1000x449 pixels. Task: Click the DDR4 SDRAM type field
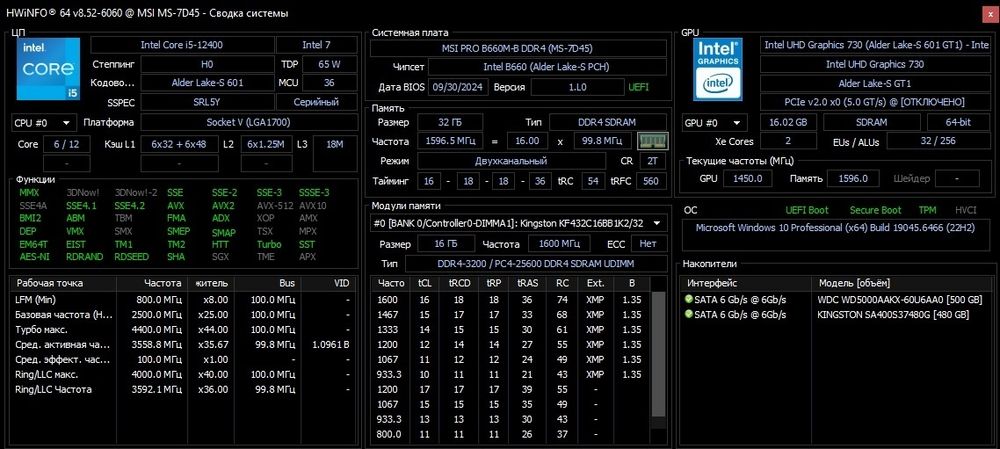608,122
